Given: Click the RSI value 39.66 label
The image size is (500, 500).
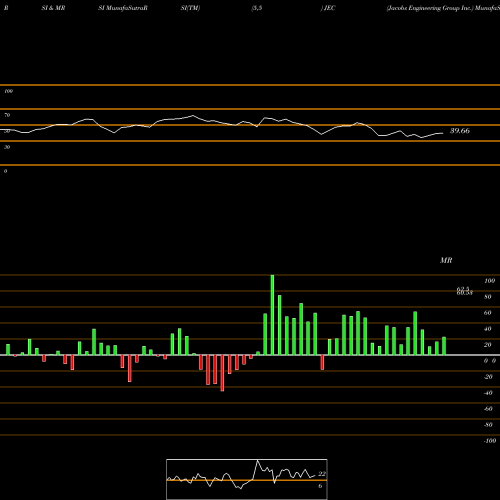Looking at the screenshot, I should (460, 131).
